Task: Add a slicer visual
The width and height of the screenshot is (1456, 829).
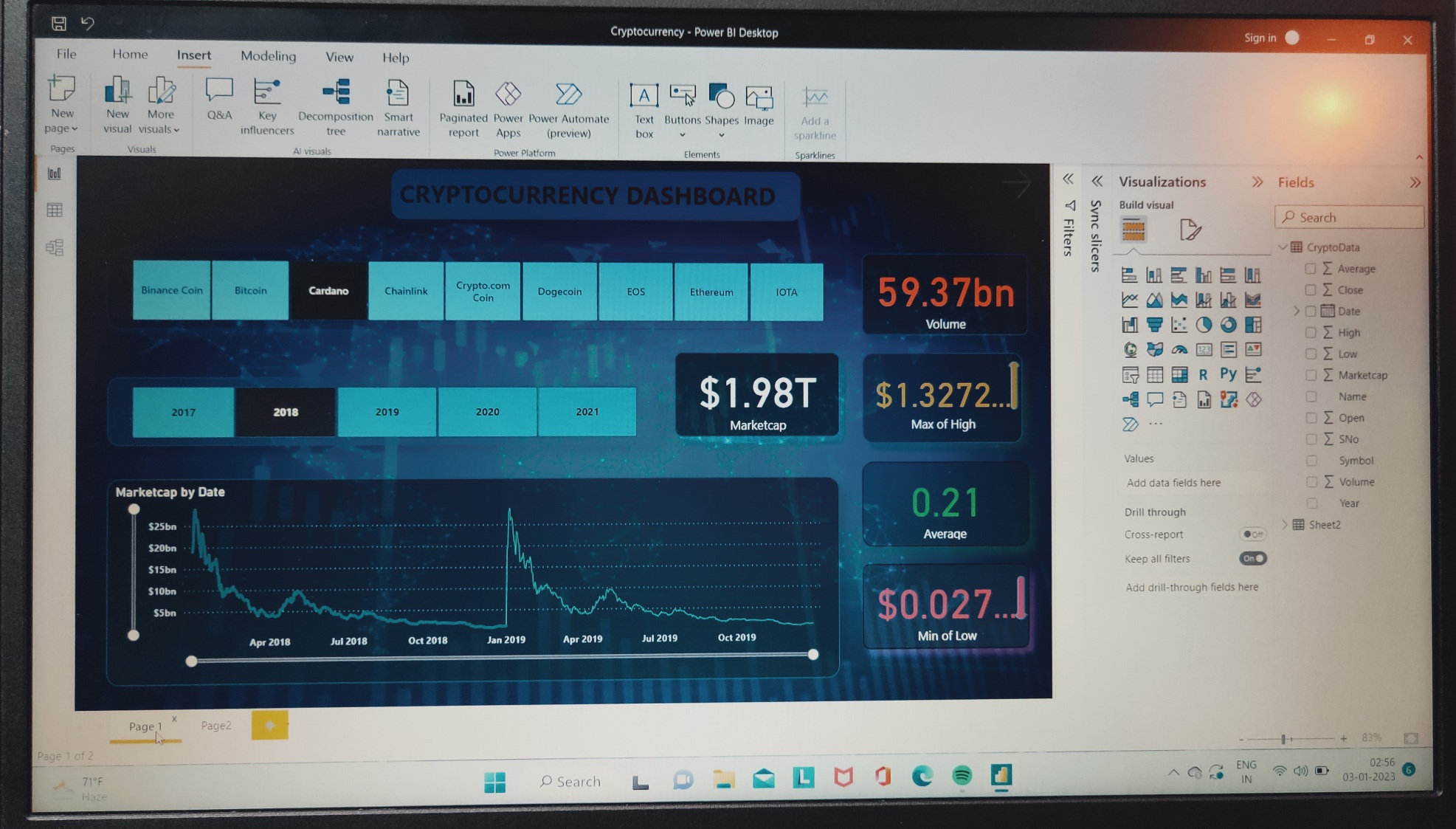Action: pos(1131,376)
